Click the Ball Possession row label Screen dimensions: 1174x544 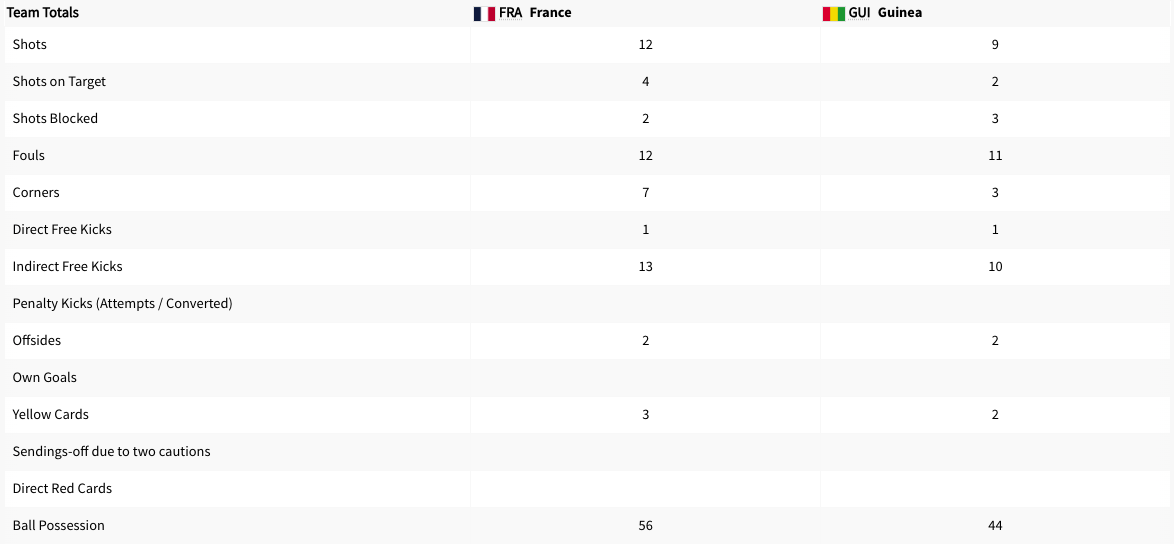click(x=58, y=525)
